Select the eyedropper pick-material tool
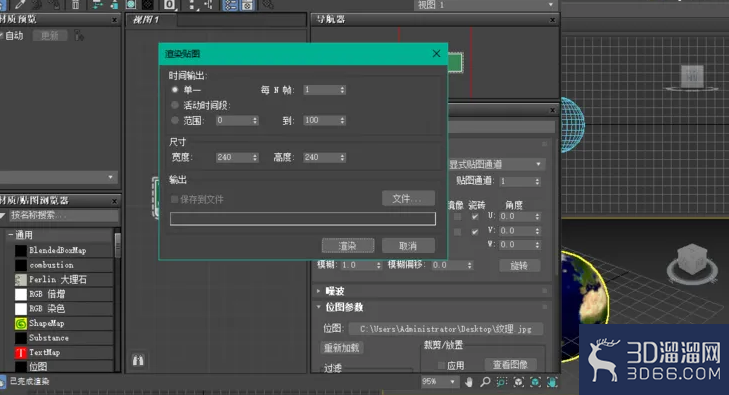729x395 pixels. pyautogui.click(x=20, y=4)
